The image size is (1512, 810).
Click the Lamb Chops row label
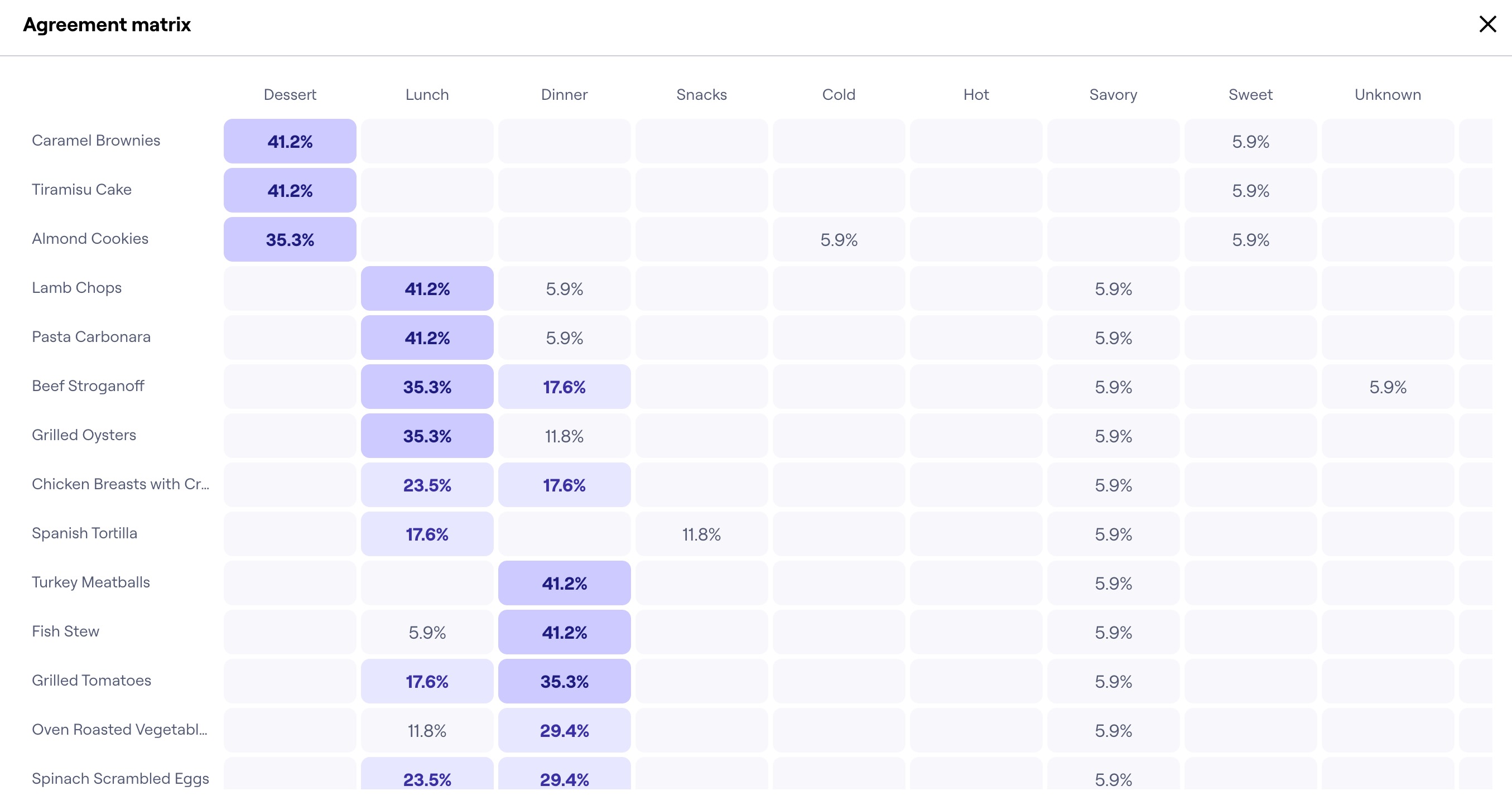click(76, 288)
